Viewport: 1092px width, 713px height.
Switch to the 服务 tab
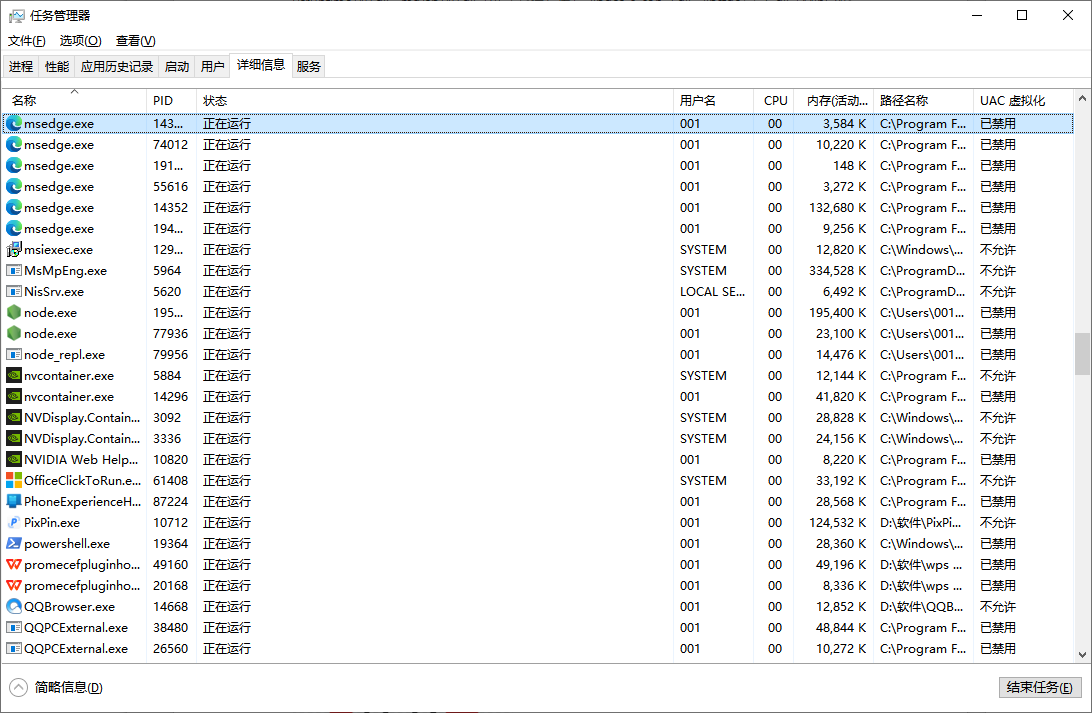pyautogui.click(x=309, y=66)
